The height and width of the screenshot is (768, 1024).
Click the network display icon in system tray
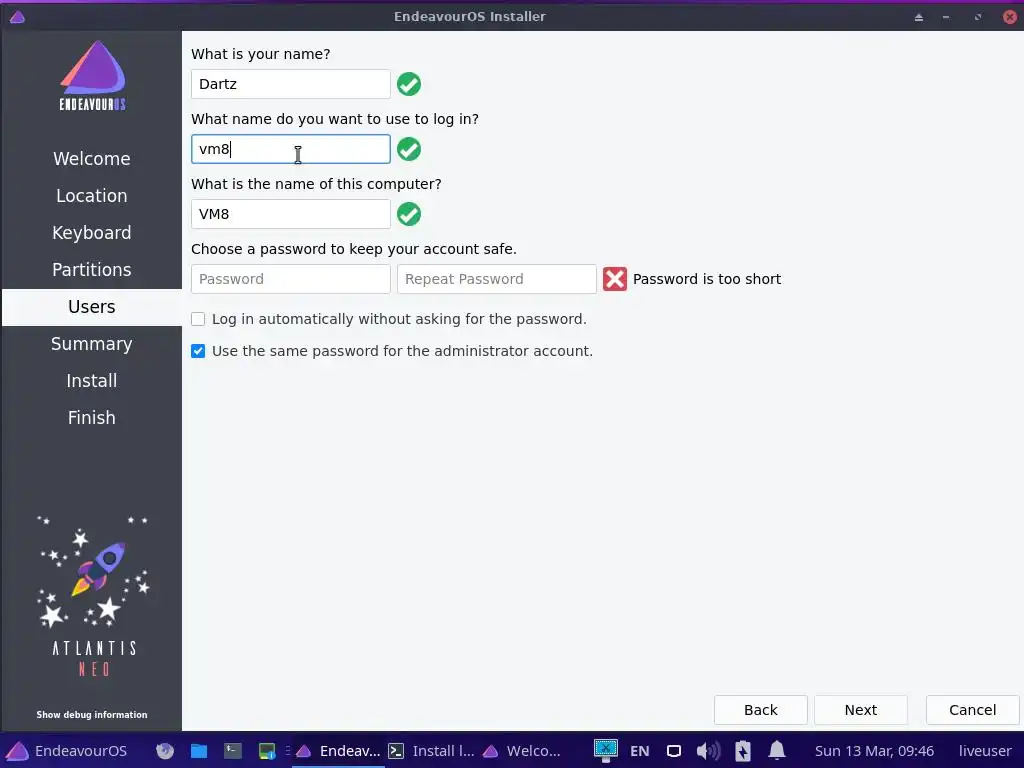[606, 751]
